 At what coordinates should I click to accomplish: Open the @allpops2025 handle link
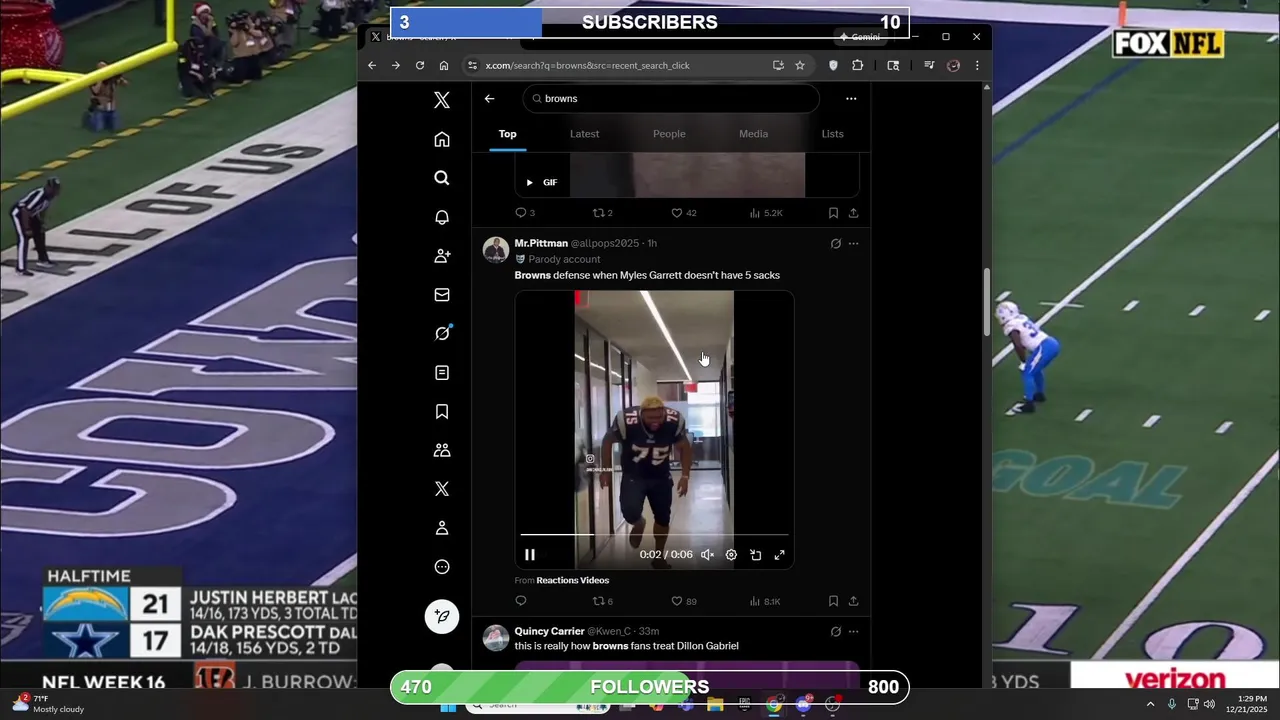[x=605, y=243]
